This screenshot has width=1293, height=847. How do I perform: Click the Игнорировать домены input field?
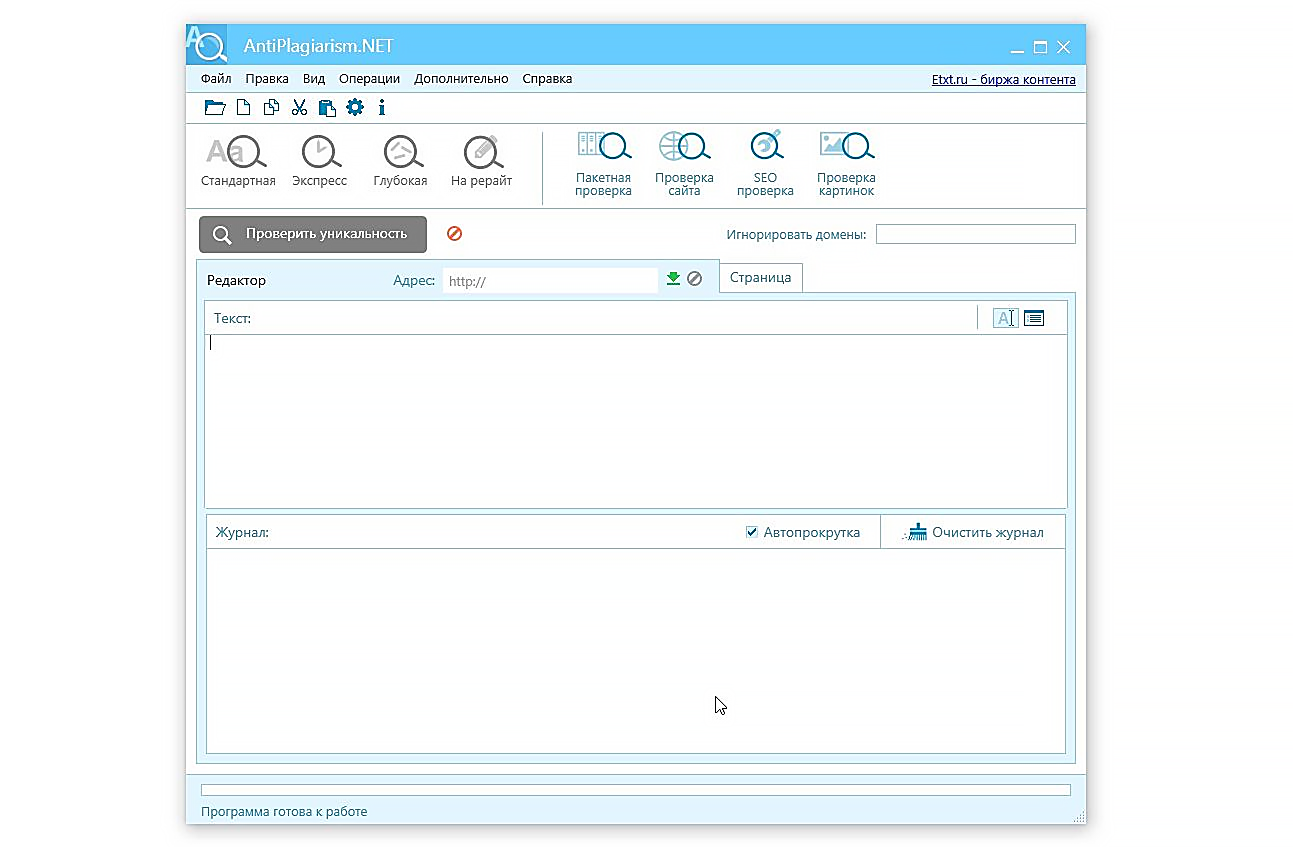[x=976, y=234]
